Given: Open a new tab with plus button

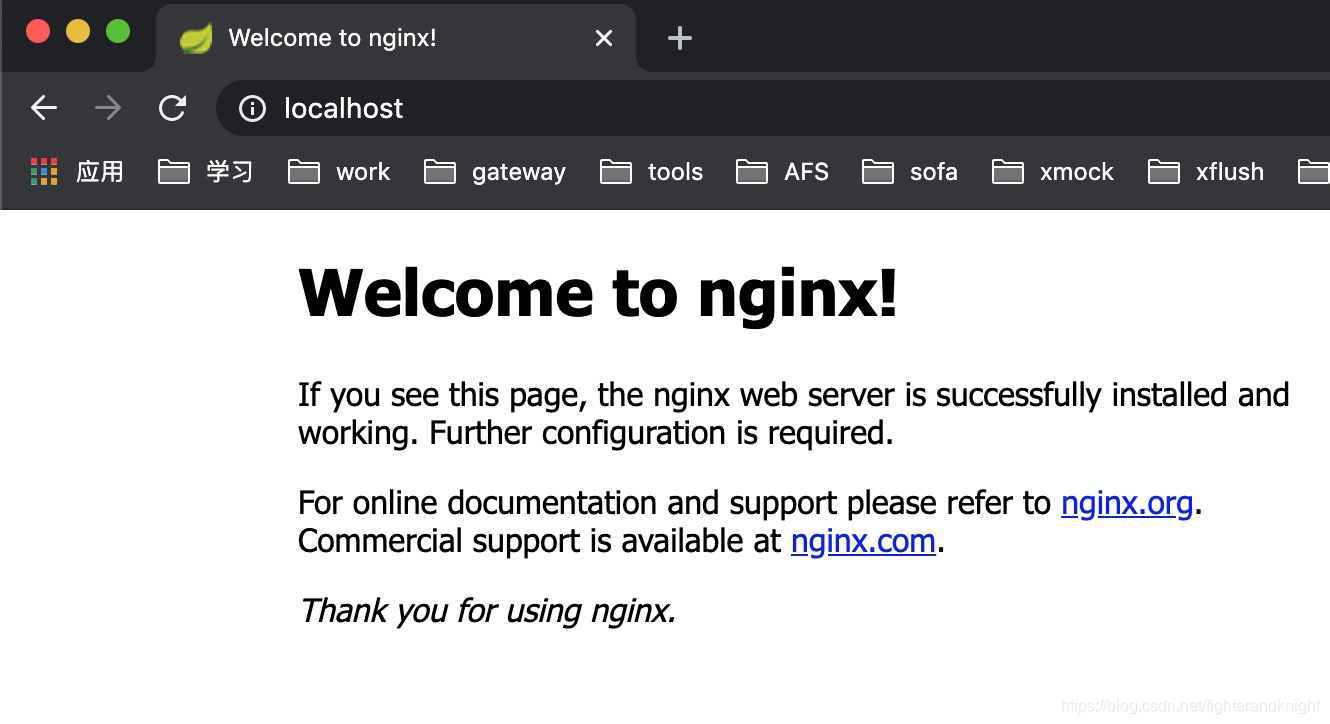Looking at the screenshot, I should point(680,38).
